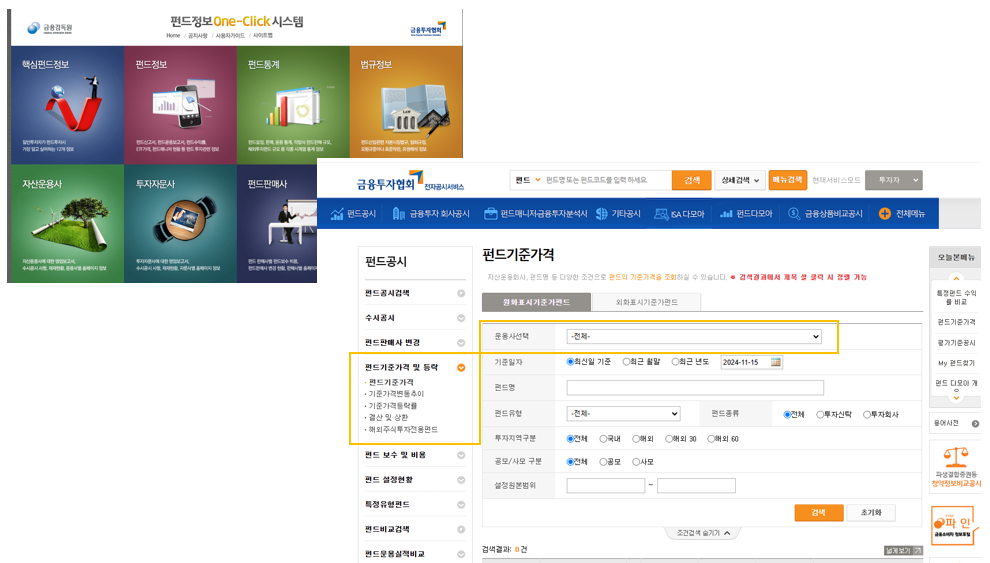Select the 해외 60 radio button
Viewport: 990px width, 563px height.
711,439
